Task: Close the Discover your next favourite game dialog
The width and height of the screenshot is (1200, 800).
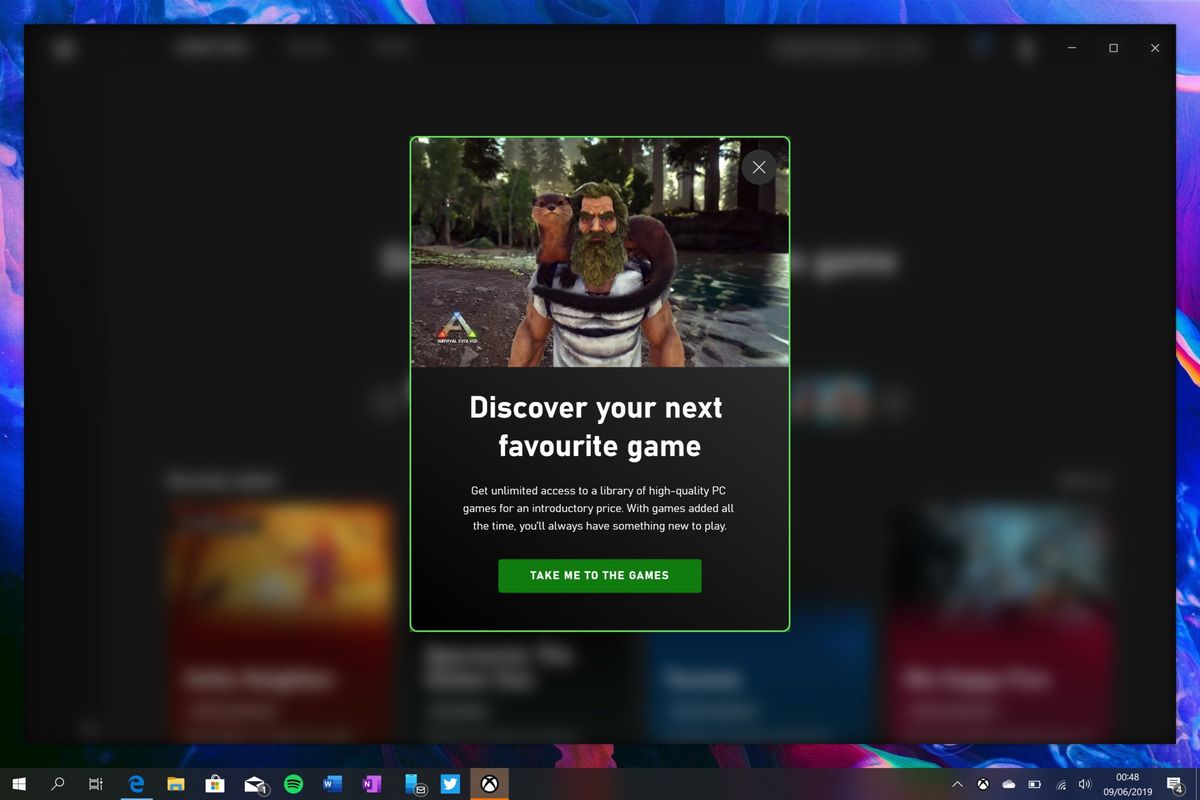Action: tap(759, 168)
